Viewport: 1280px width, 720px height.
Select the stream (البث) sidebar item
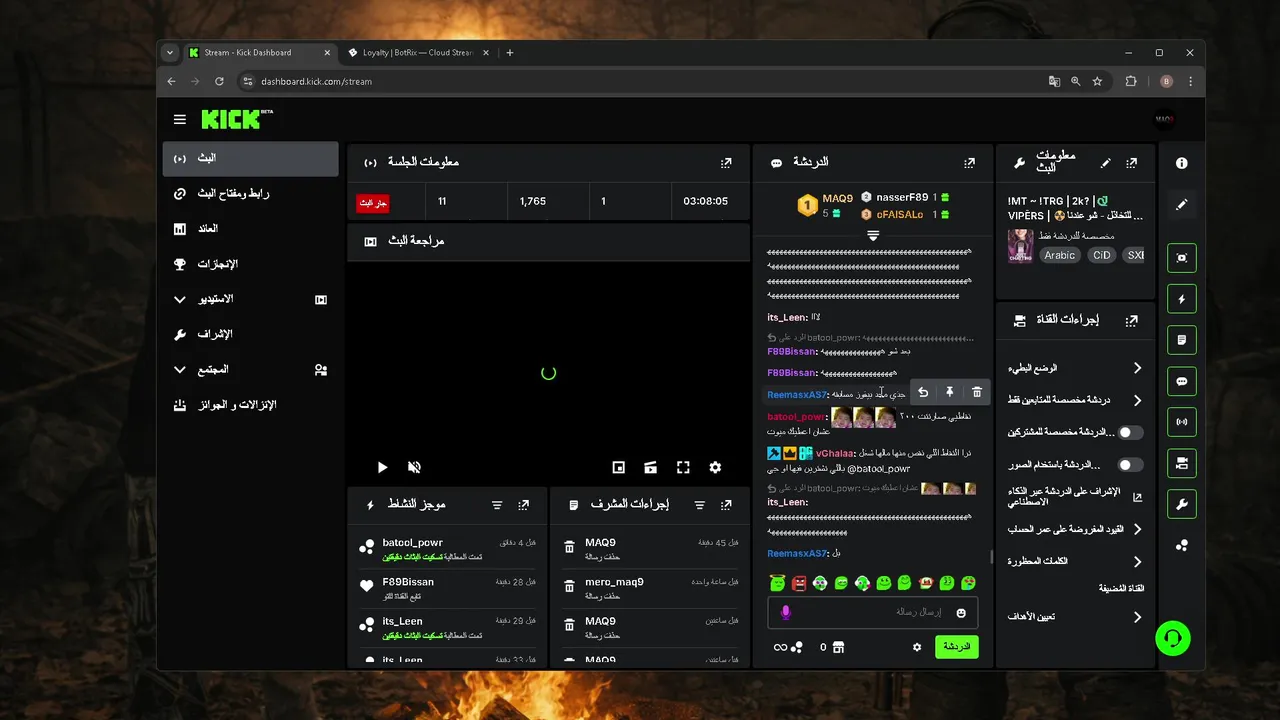coord(250,158)
